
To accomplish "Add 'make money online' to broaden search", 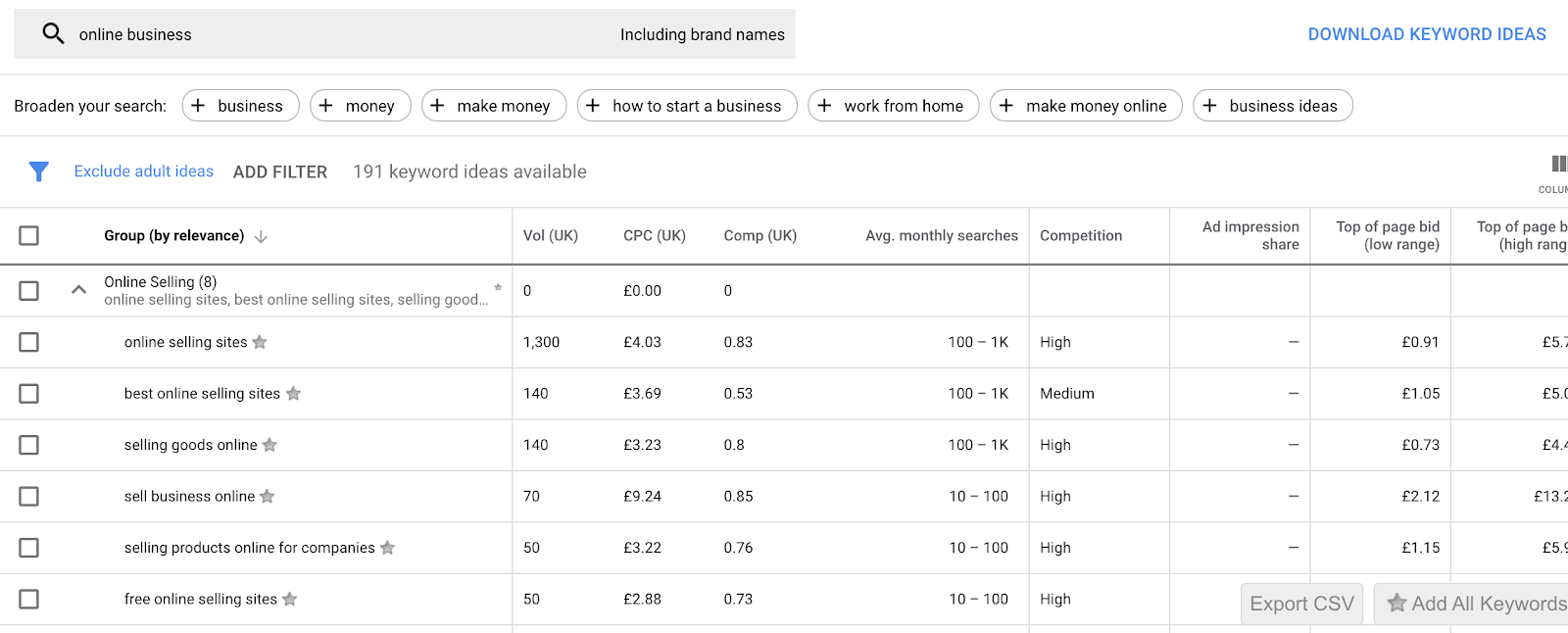I will tap(1086, 106).
